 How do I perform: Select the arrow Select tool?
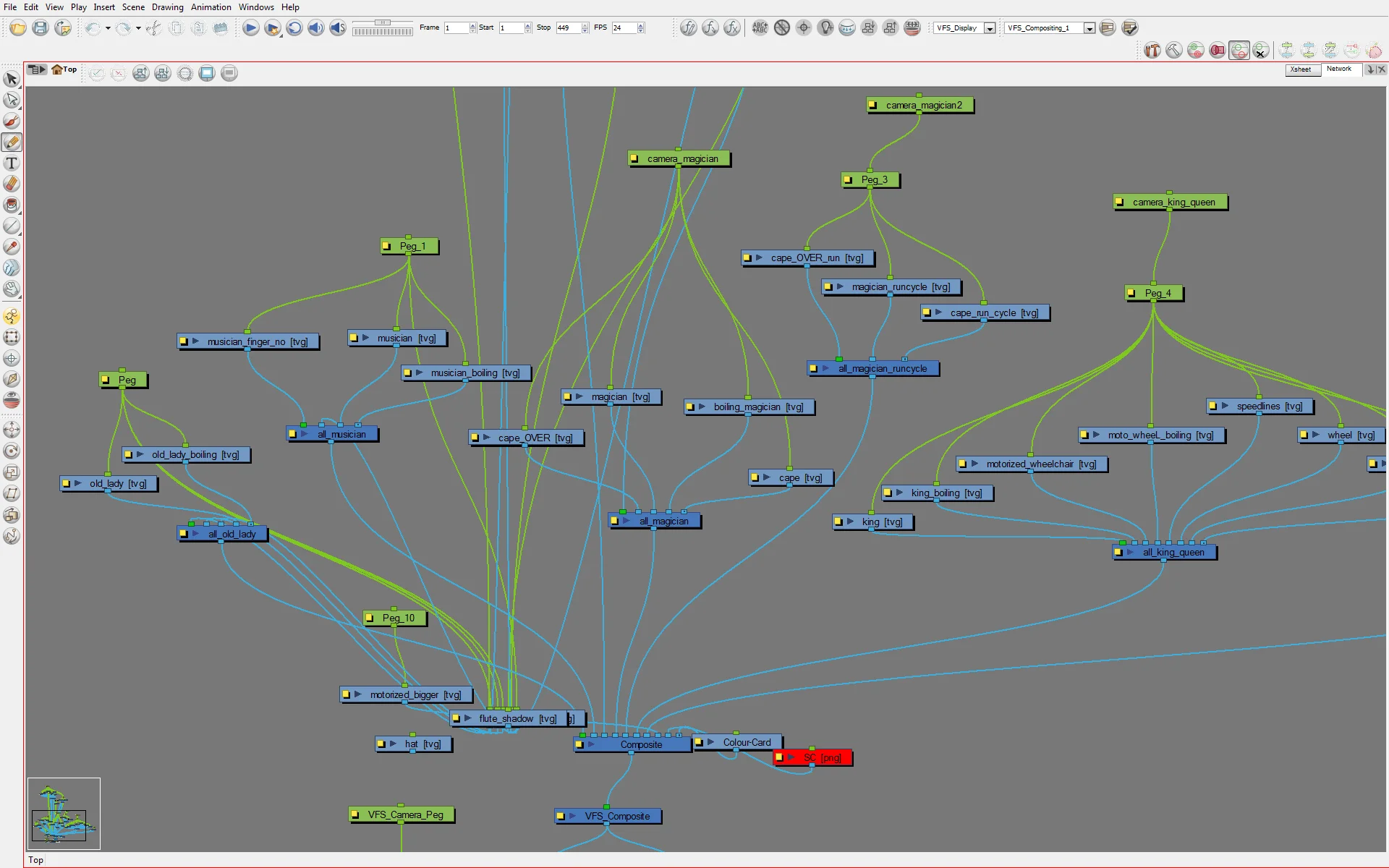[x=12, y=79]
